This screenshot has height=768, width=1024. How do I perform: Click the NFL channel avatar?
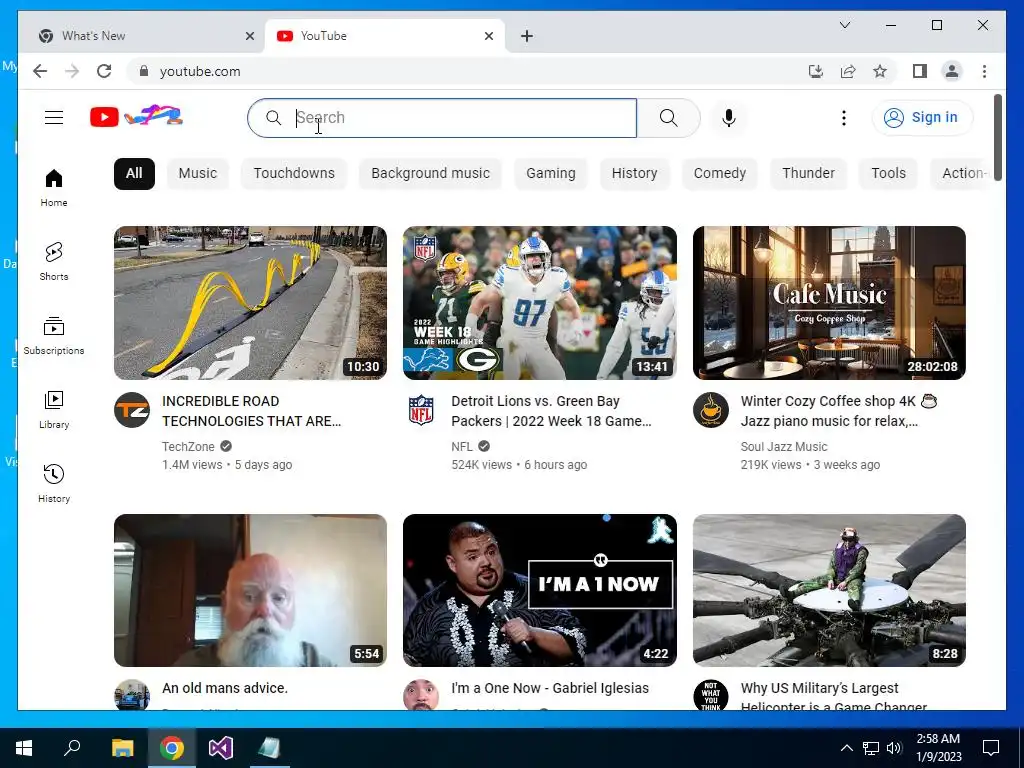coord(421,410)
